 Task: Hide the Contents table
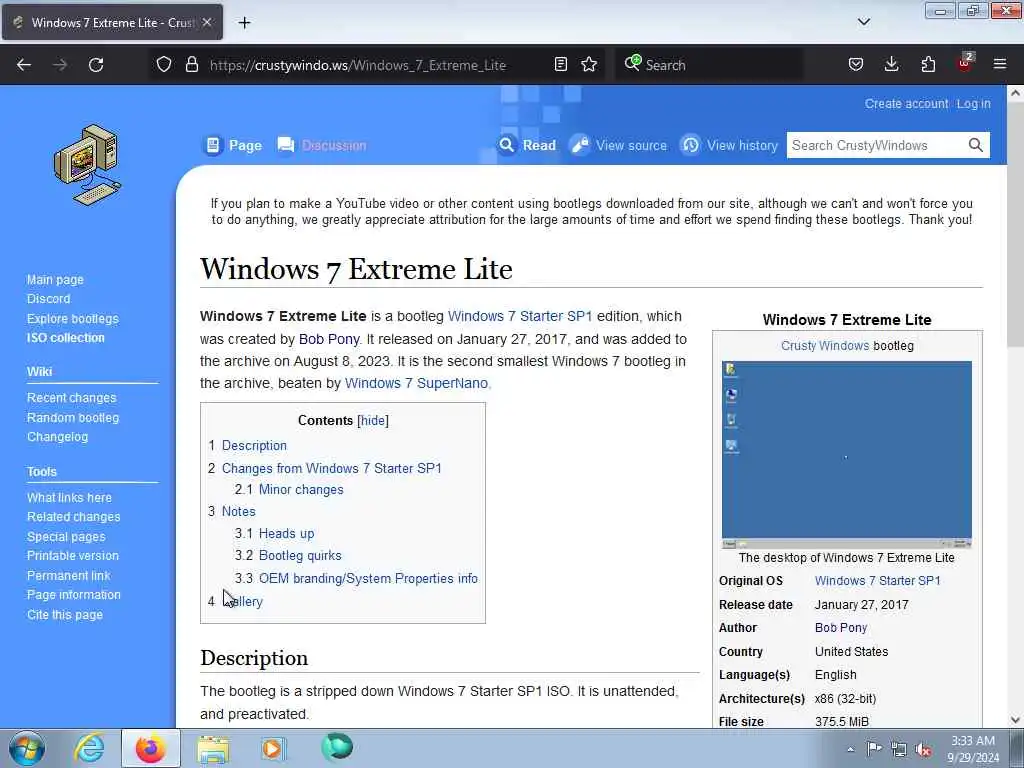click(x=373, y=421)
